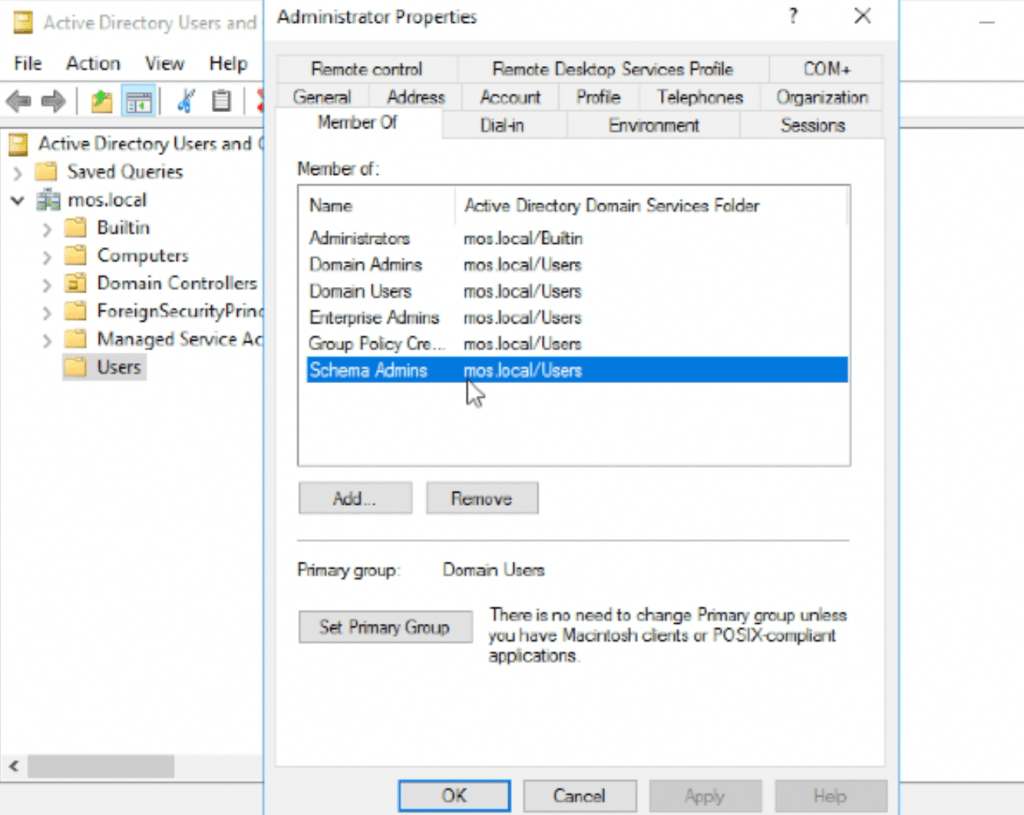Screen dimensions: 1024x815
Task: Click the Back navigation arrow
Action: [x=18, y=100]
